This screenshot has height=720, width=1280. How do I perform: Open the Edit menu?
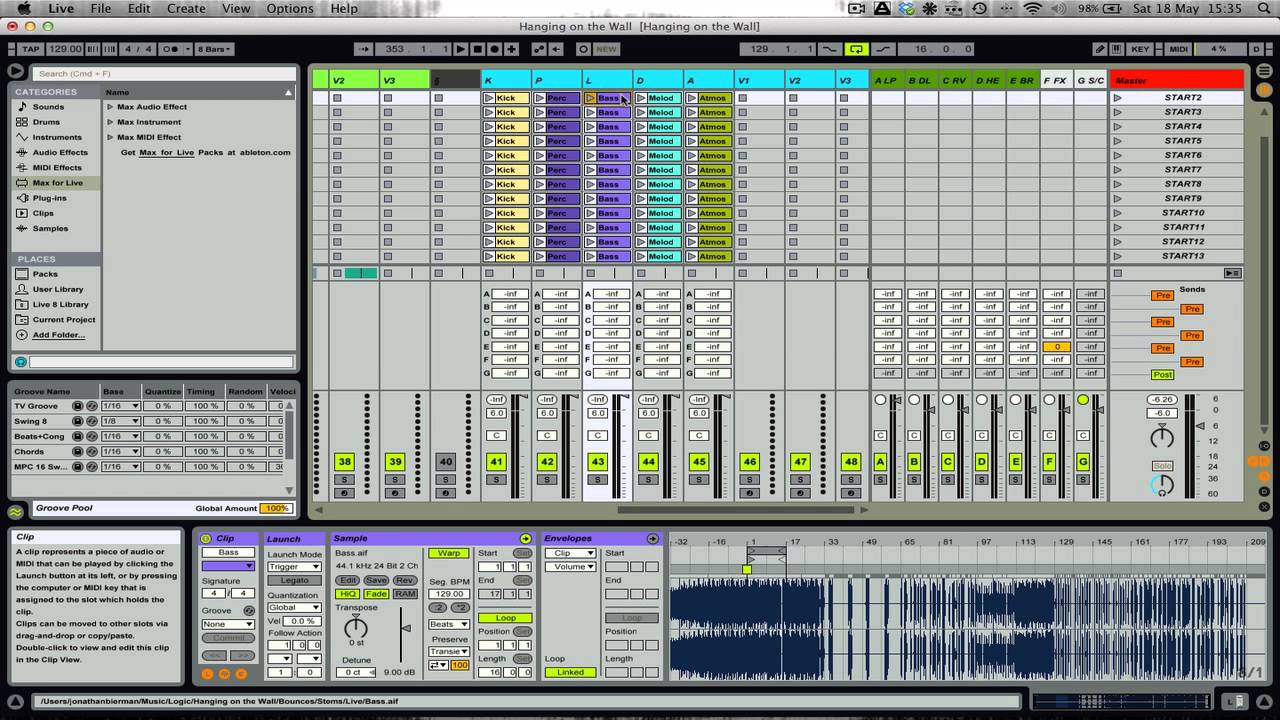[139, 9]
